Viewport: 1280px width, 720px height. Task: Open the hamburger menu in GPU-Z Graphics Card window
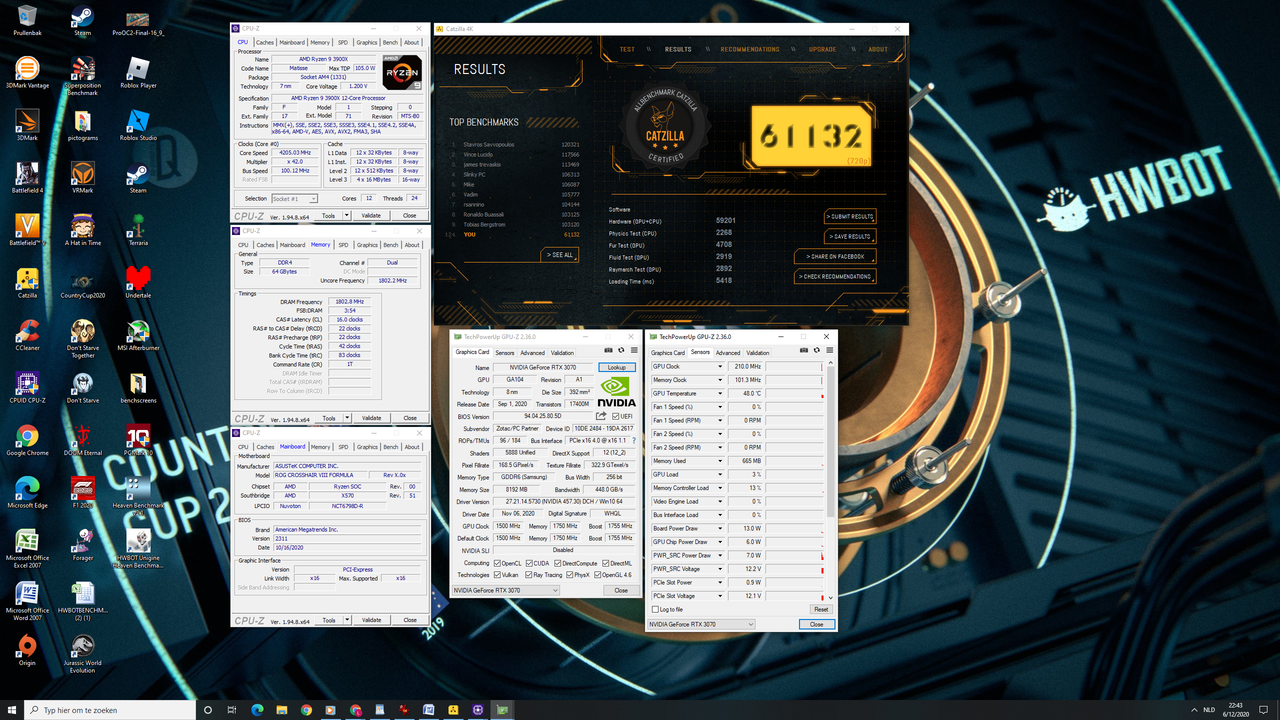click(x=632, y=350)
